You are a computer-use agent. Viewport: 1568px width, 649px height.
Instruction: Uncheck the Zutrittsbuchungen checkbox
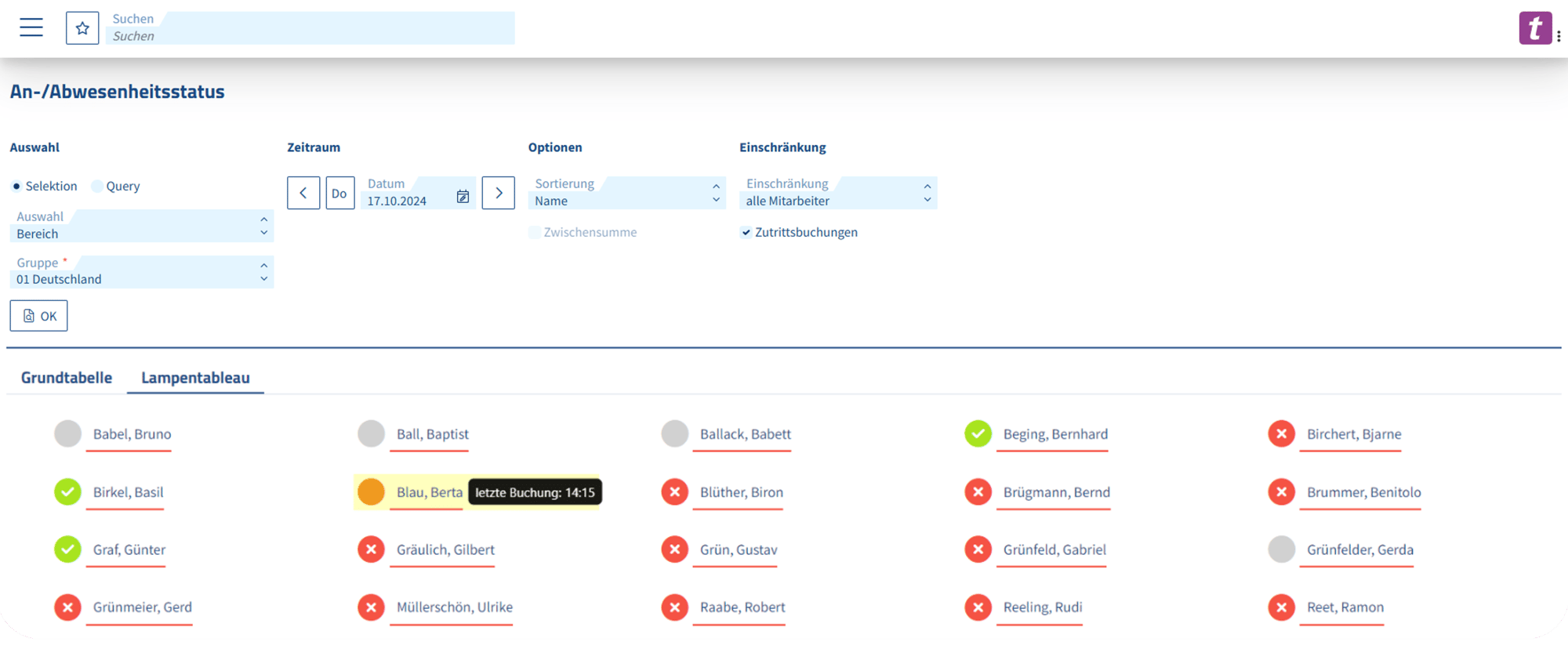(746, 233)
